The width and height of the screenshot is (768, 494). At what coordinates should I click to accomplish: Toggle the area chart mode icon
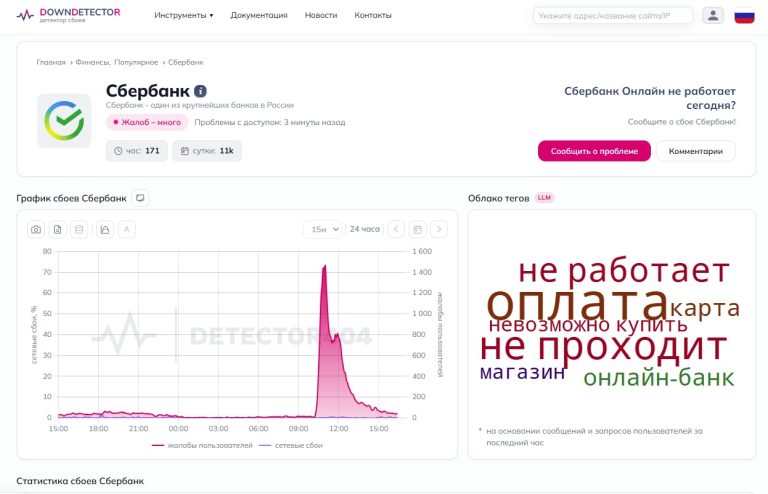click(x=105, y=229)
